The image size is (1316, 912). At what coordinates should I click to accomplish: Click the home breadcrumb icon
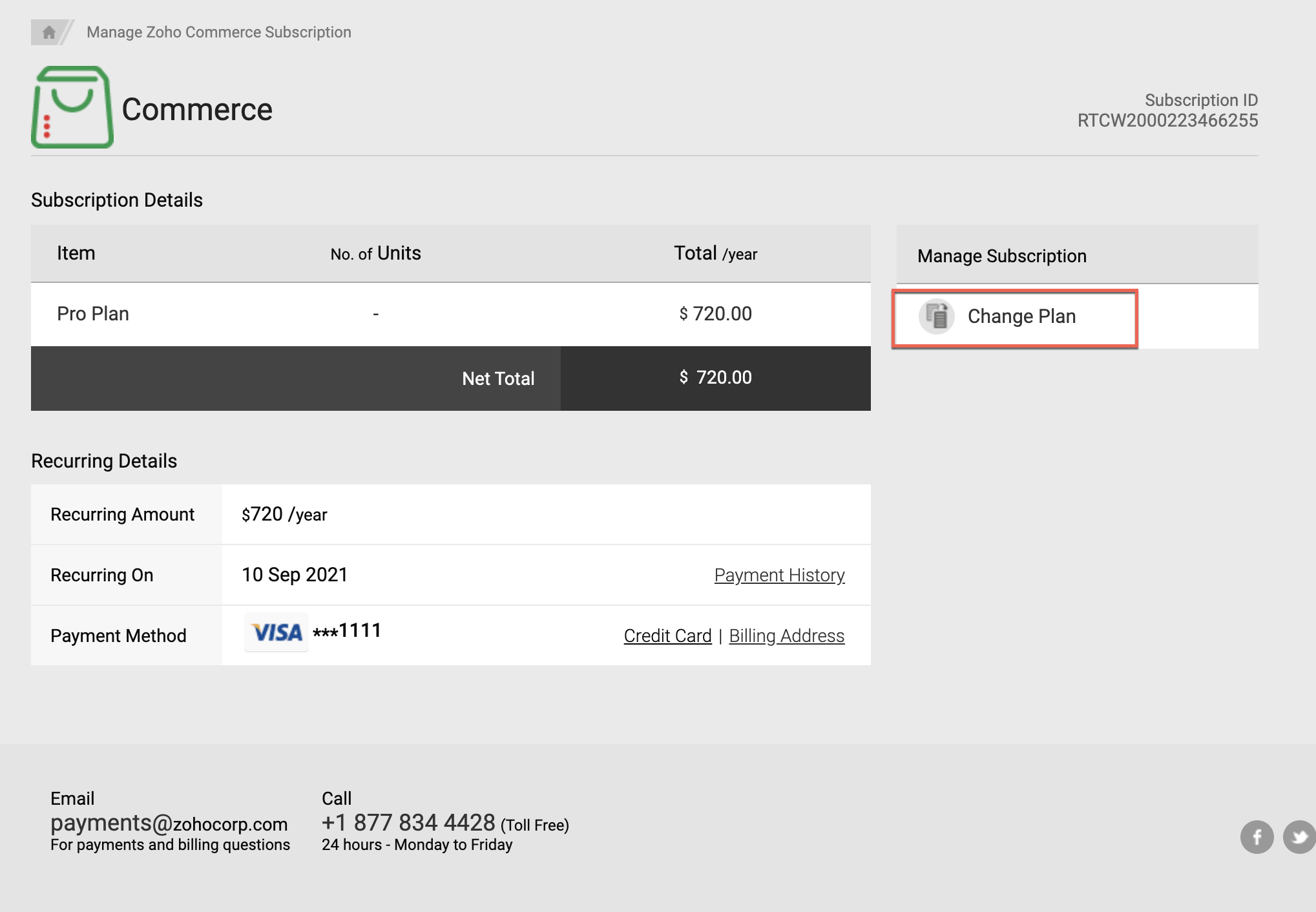point(48,32)
